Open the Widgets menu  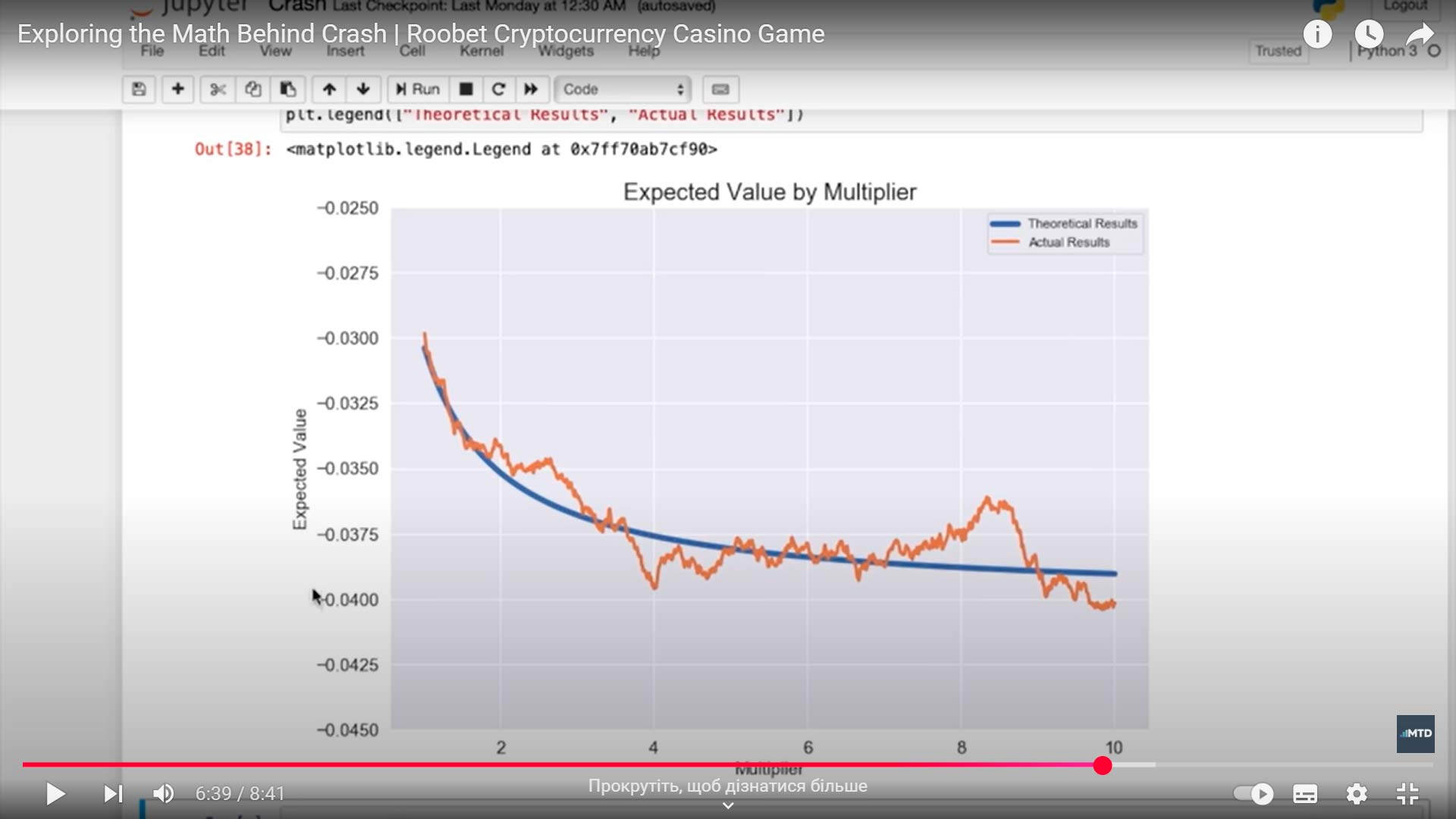pos(566,51)
